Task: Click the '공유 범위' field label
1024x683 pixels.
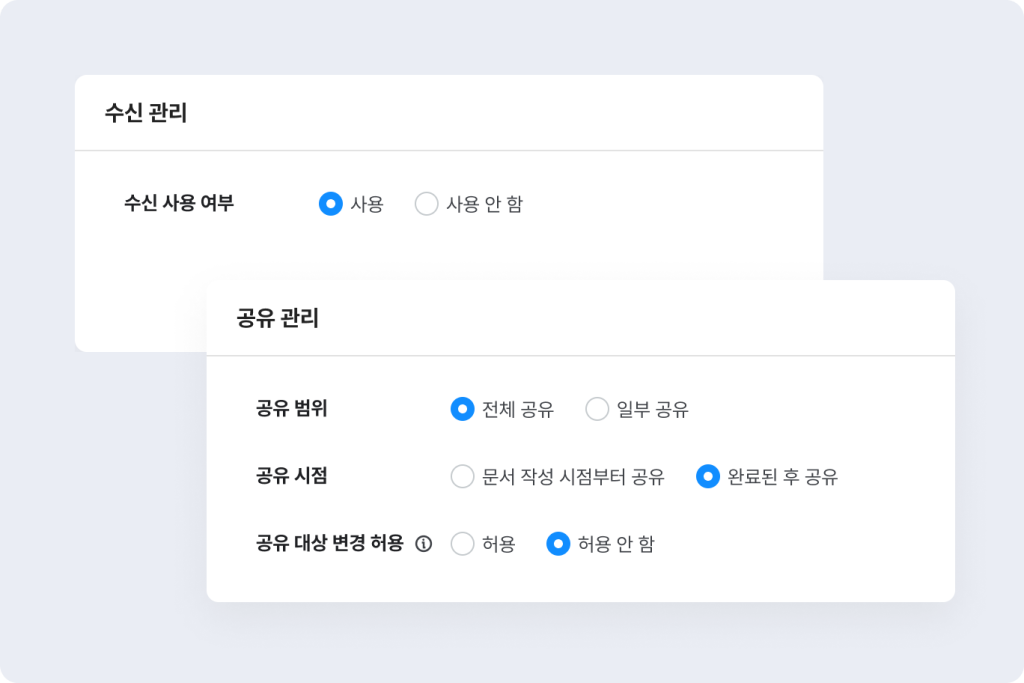Action: pyautogui.click(x=292, y=409)
